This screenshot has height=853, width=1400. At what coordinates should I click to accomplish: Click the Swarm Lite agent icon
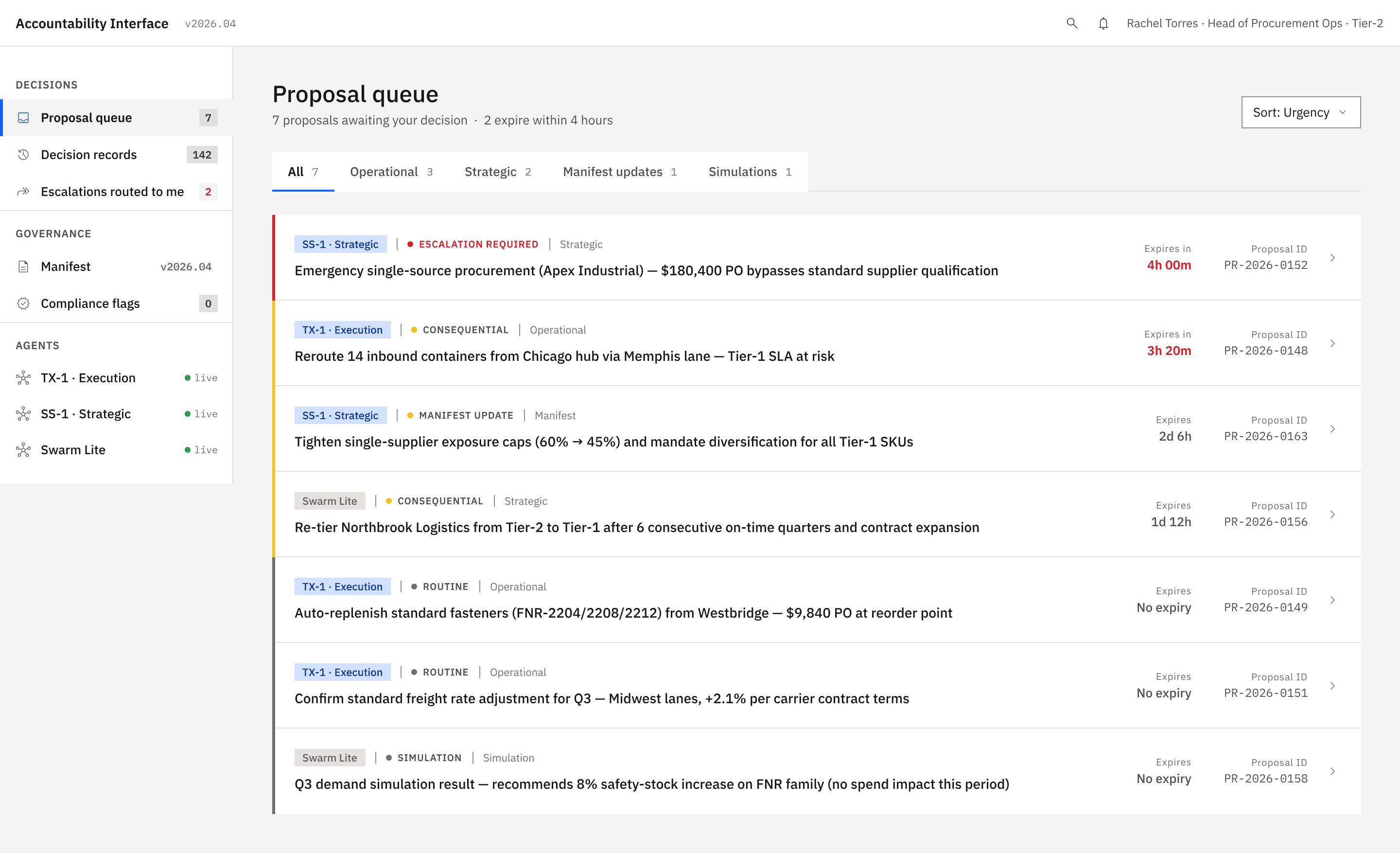pyautogui.click(x=23, y=450)
